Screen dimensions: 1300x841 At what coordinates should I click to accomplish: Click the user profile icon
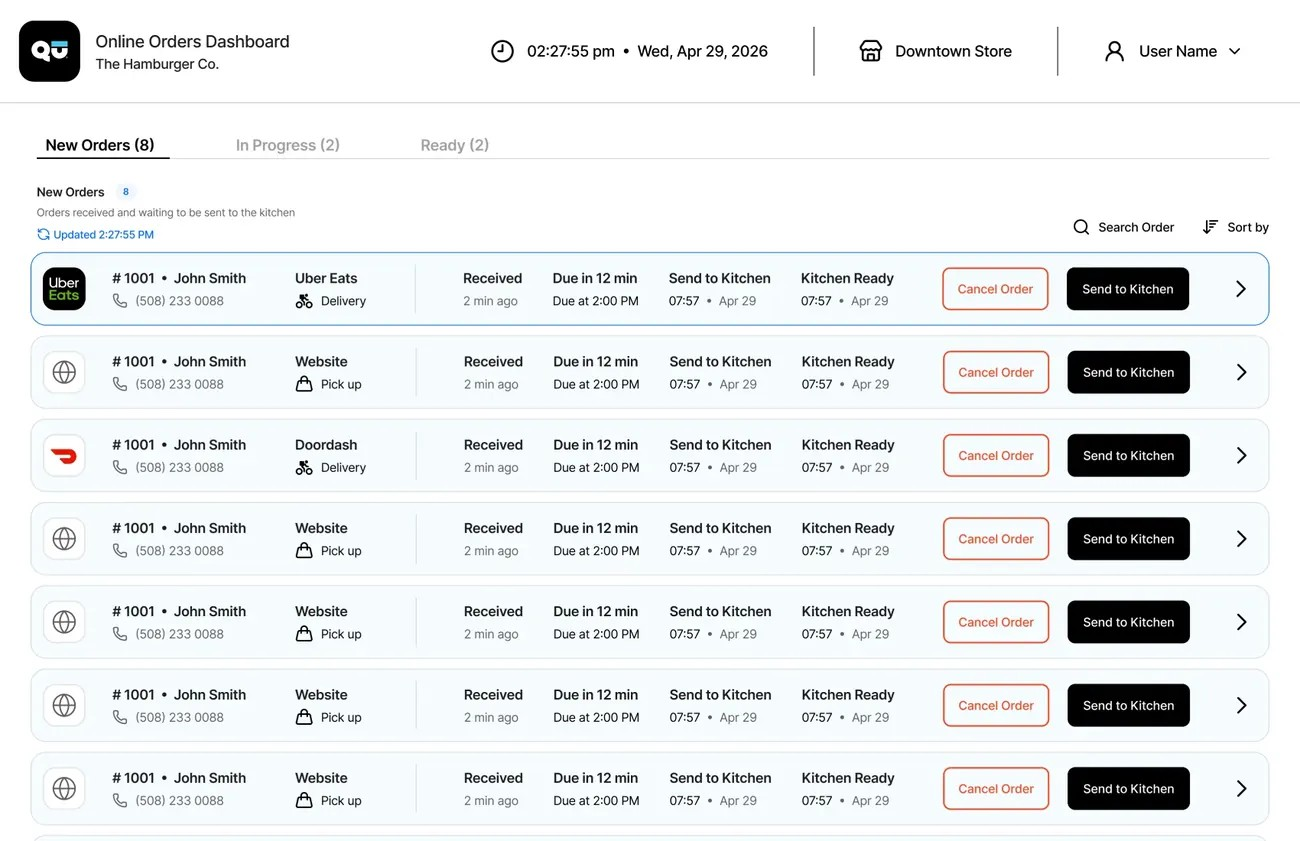[1114, 51]
